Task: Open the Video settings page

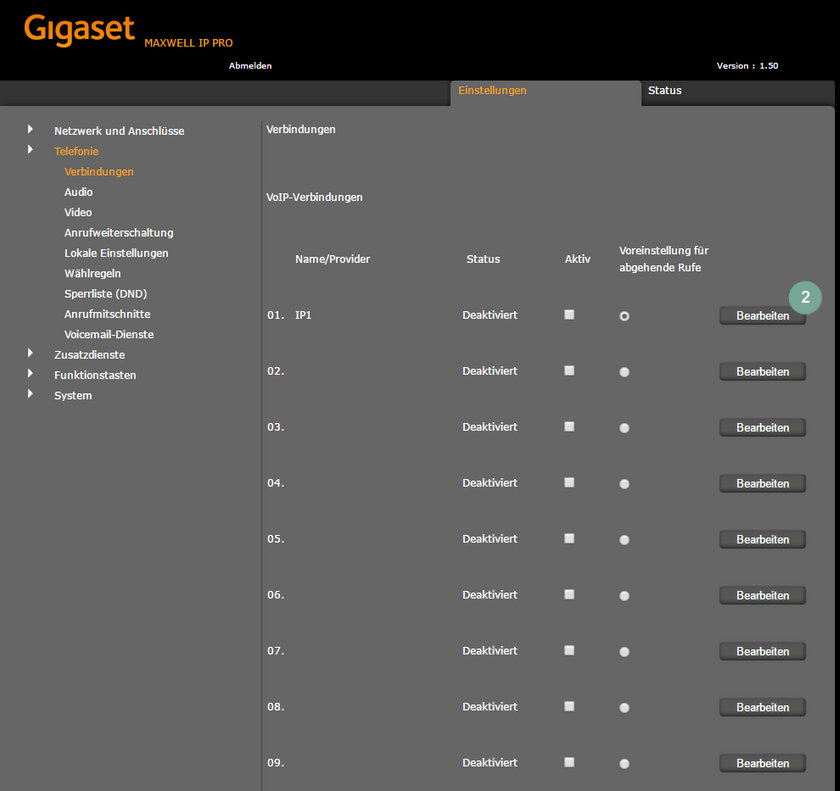Action: coord(77,212)
